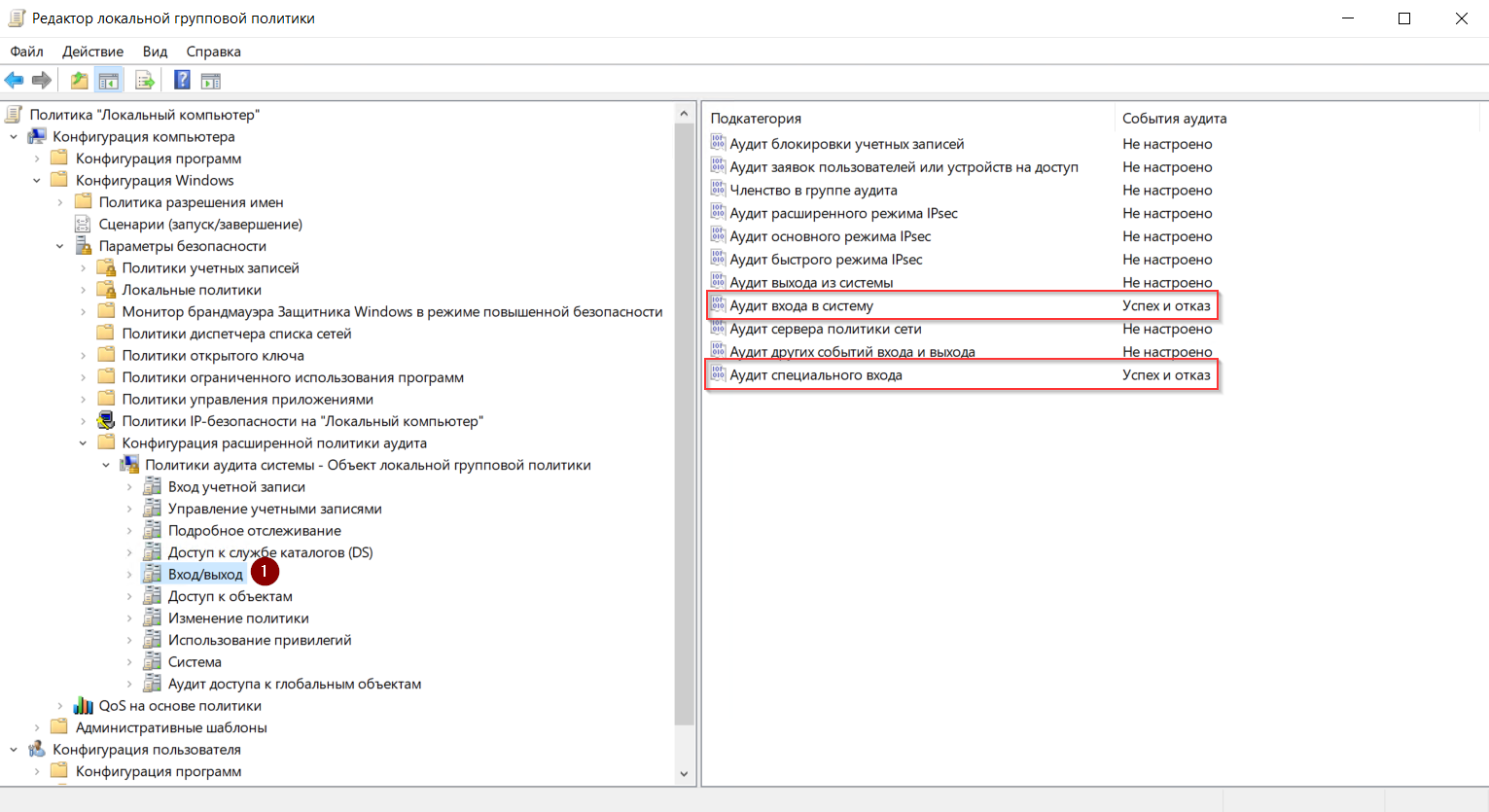Image resolution: width=1489 pixels, height=812 pixels.
Task: Click the icon next to 'Аудит специального входа'
Action: (x=718, y=375)
